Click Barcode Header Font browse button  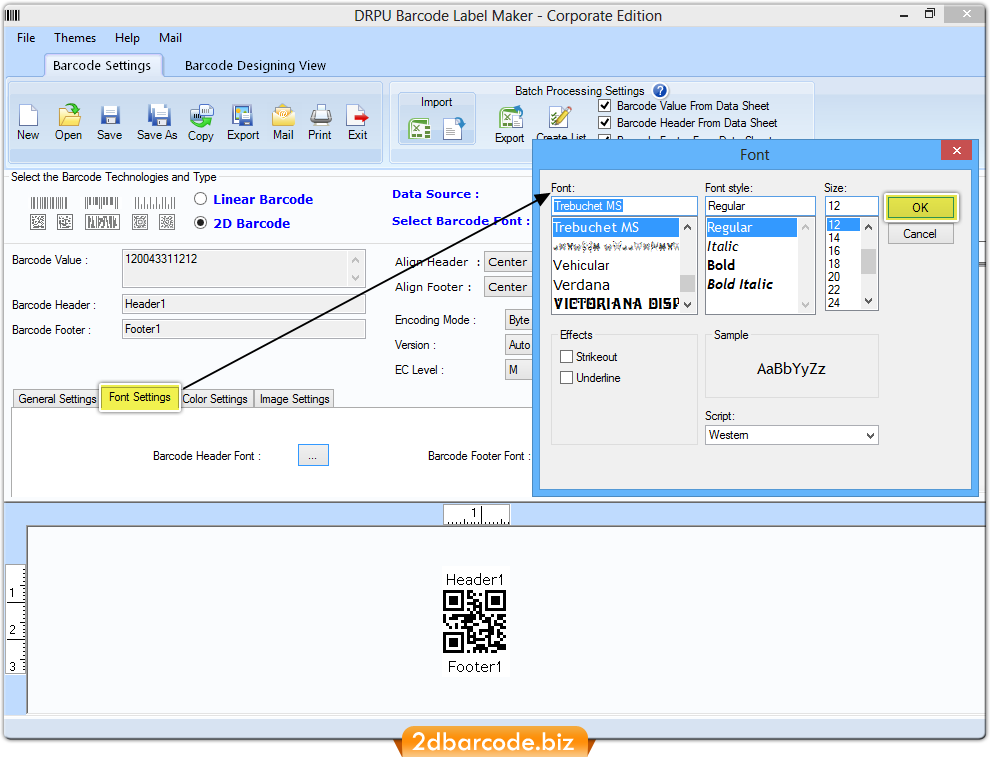click(313, 455)
